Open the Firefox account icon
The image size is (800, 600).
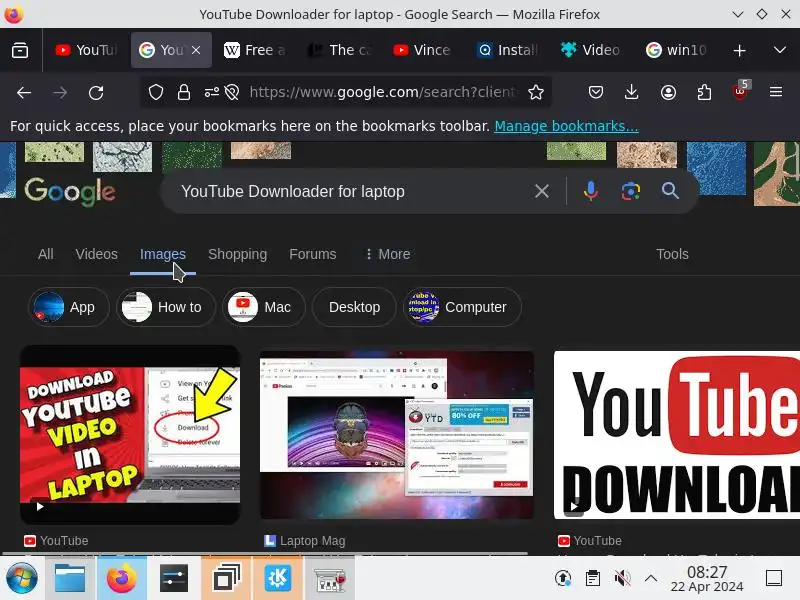point(668,92)
